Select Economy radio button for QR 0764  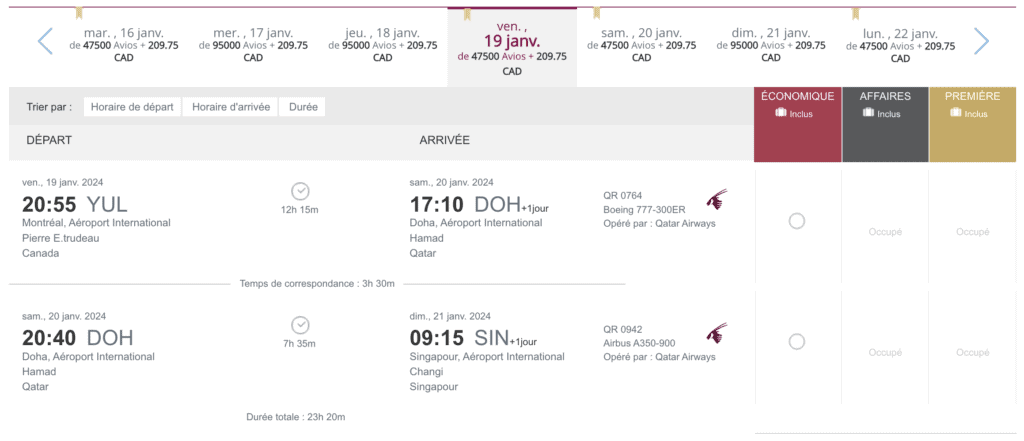(x=797, y=221)
